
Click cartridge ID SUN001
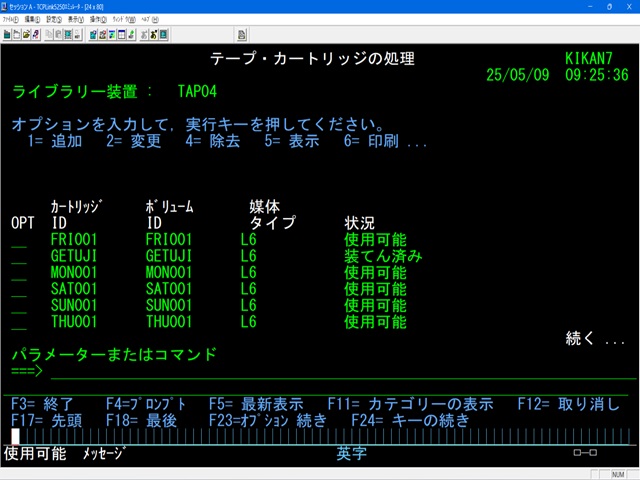(74, 305)
